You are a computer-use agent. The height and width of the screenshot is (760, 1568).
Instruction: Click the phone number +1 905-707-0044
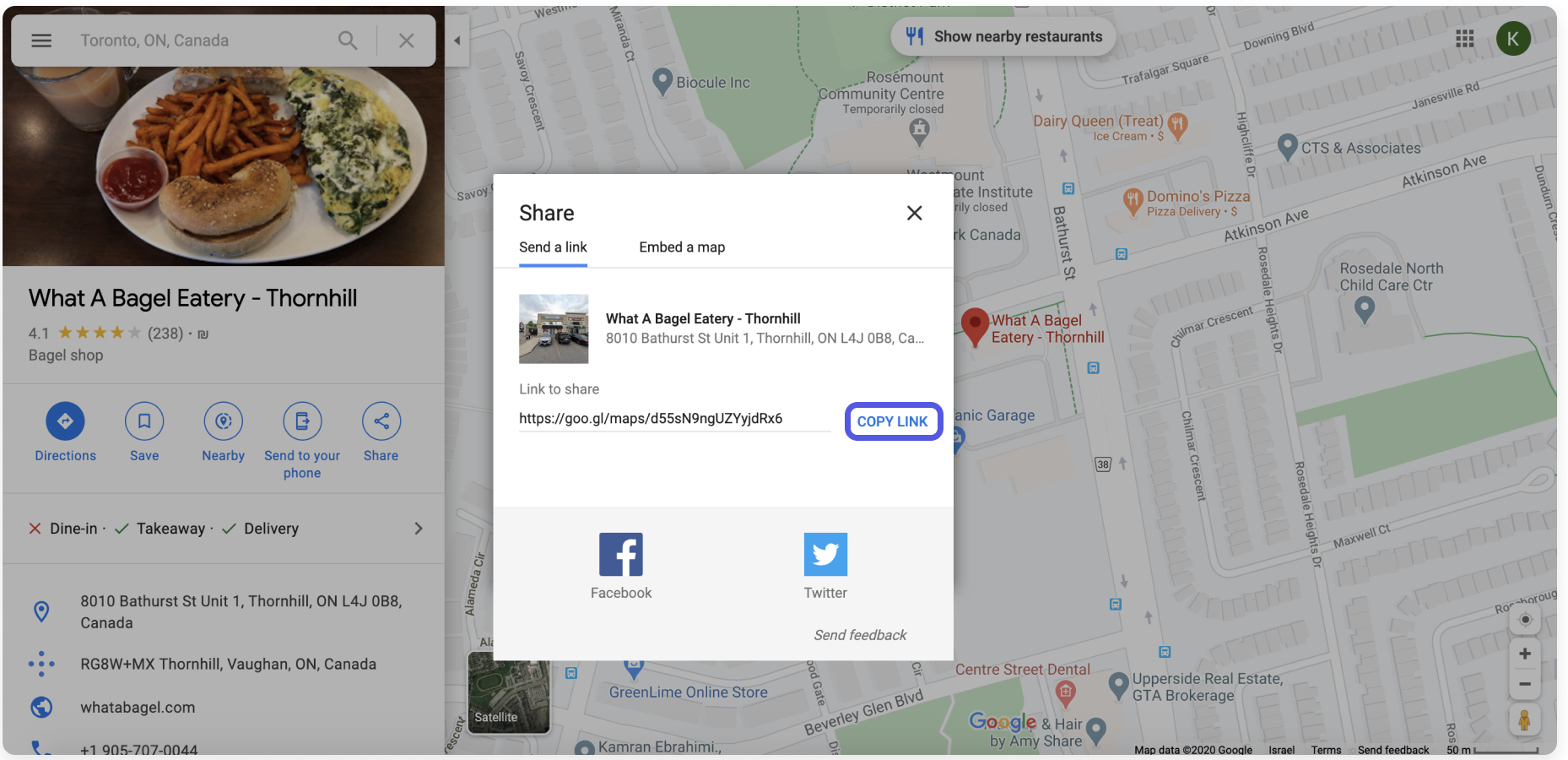click(x=138, y=749)
